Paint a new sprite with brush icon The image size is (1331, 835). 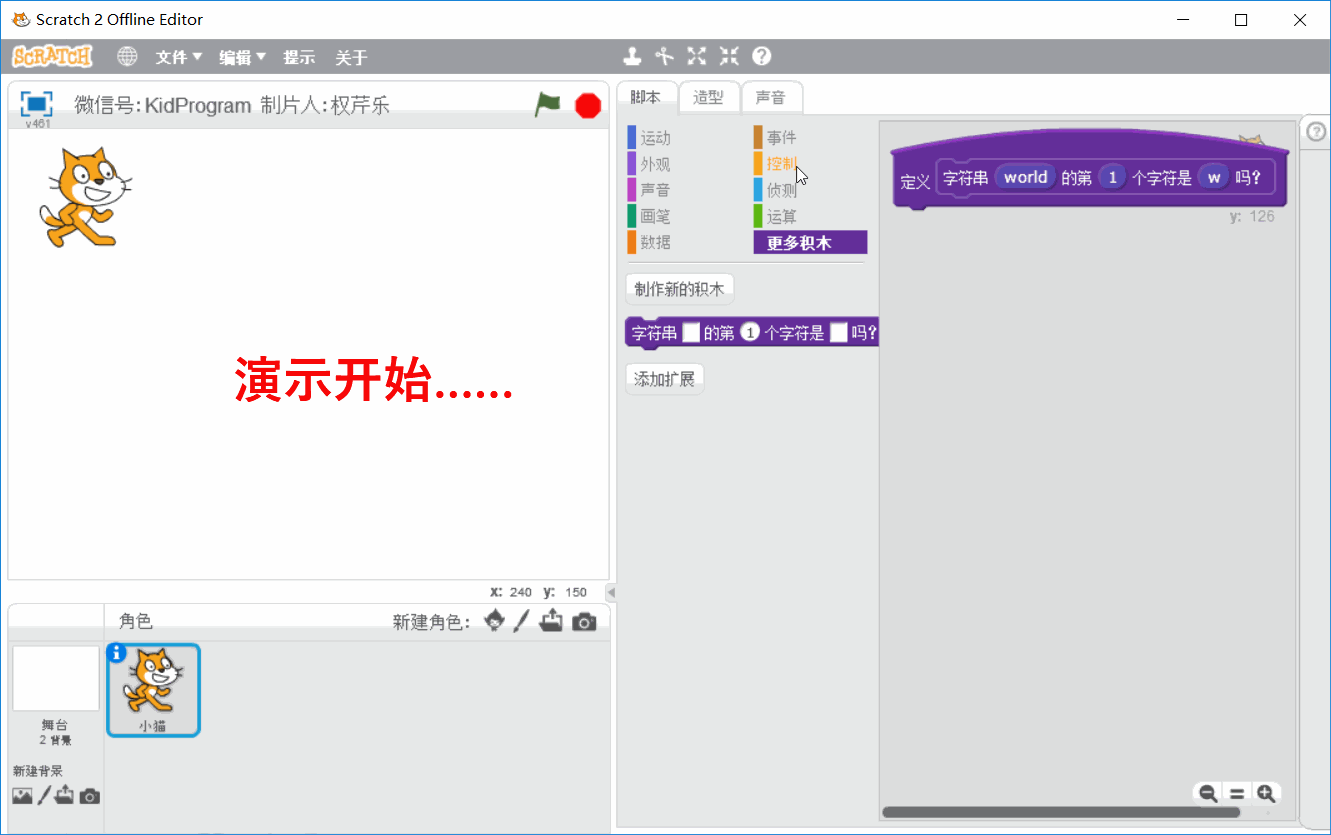521,621
